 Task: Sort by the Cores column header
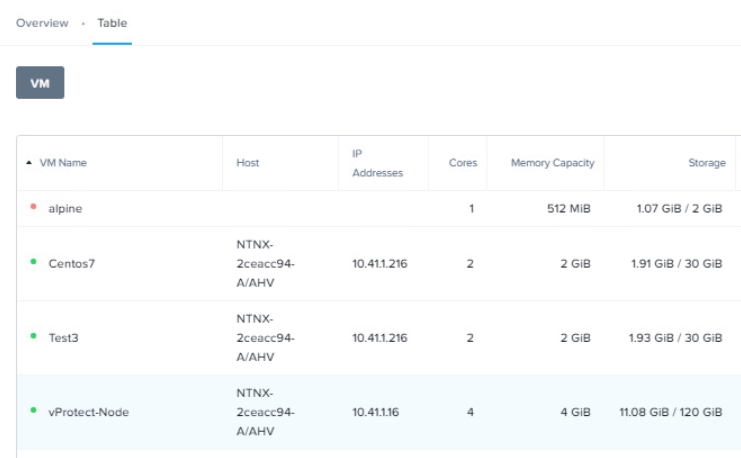tap(463, 163)
